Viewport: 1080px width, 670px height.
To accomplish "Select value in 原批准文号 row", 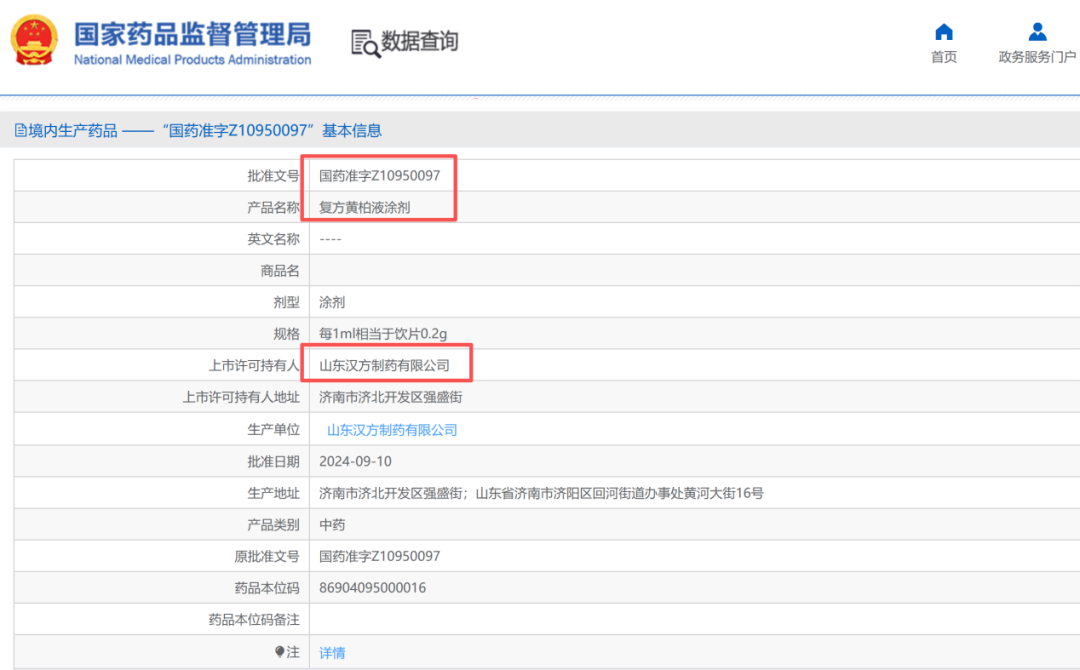I will pos(380,556).
